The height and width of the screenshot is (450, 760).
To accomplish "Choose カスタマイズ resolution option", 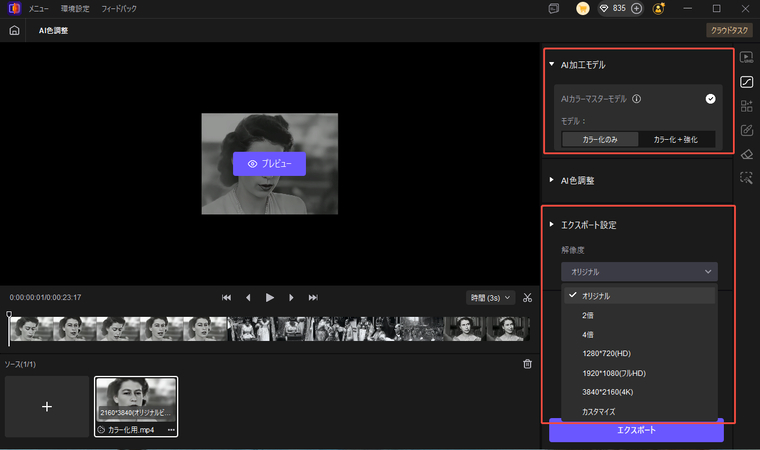I will click(x=639, y=411).
